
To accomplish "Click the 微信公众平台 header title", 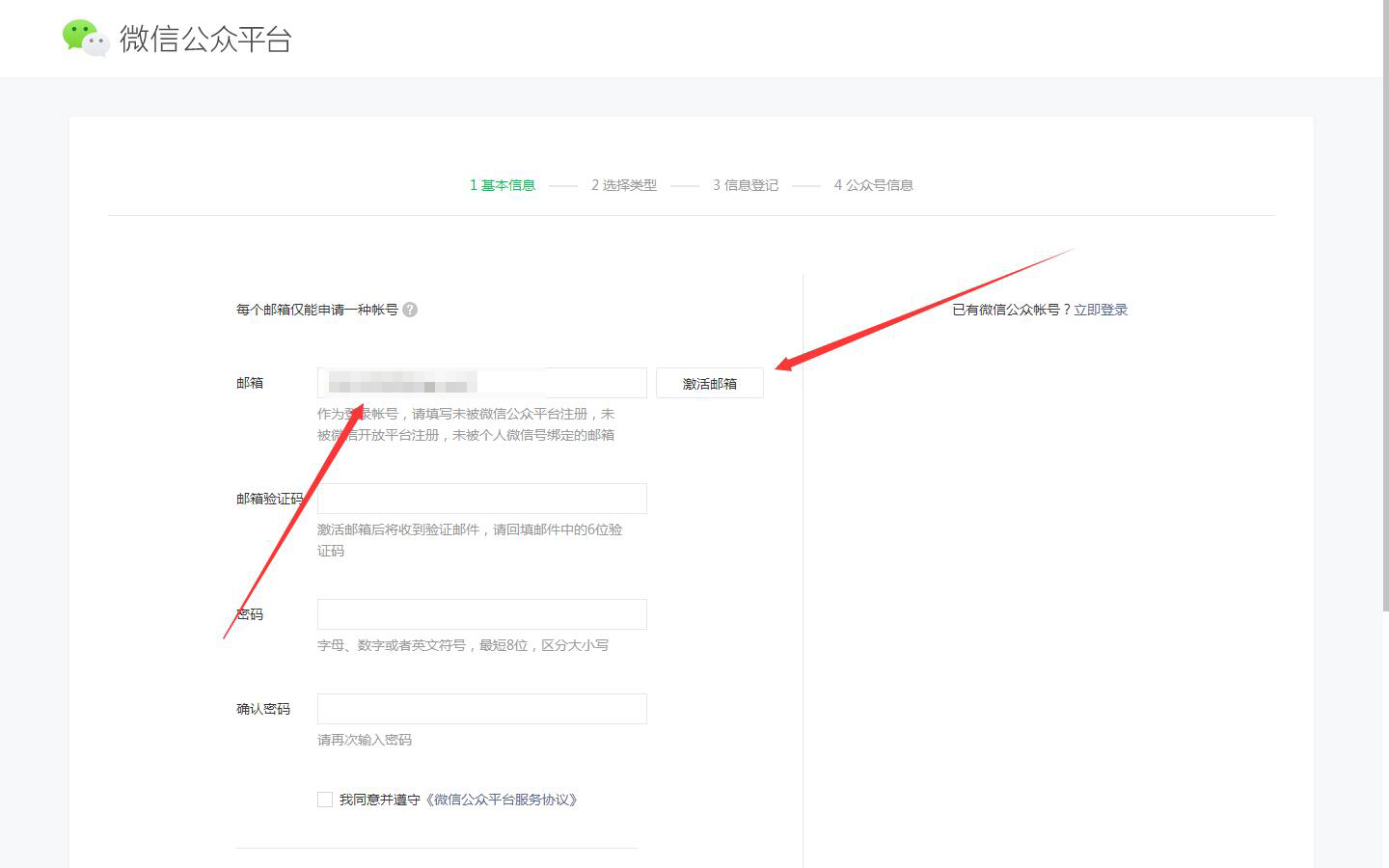I will click(204, 40).
